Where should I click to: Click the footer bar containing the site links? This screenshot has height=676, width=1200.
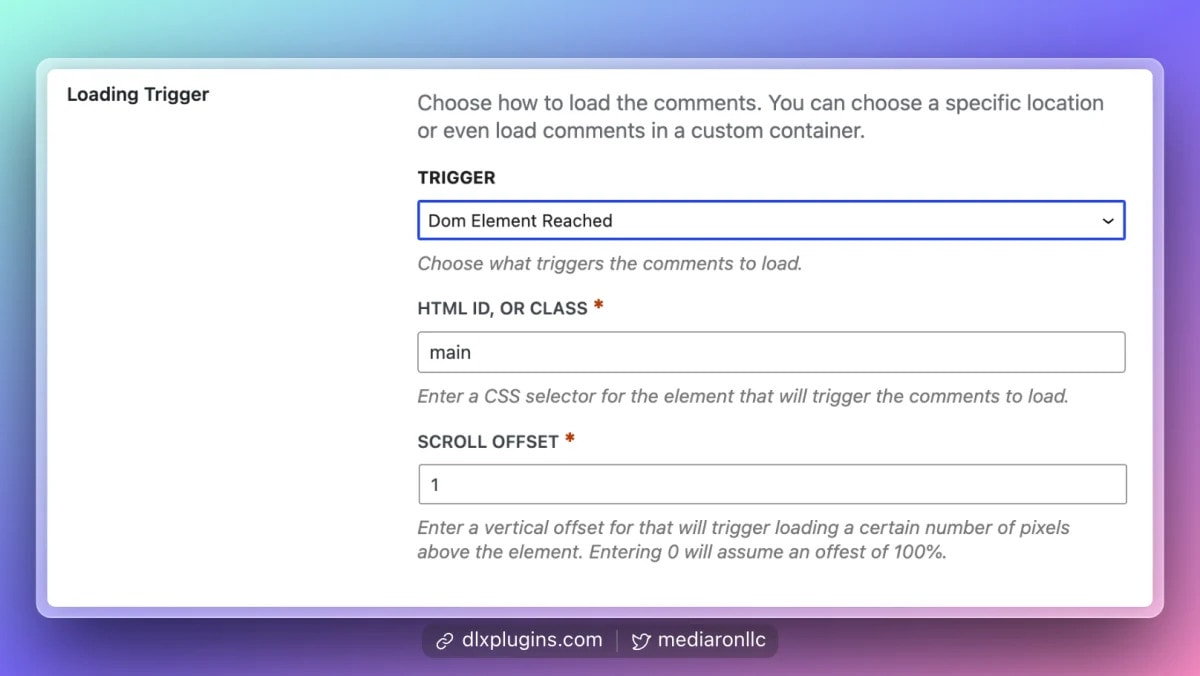599,640
